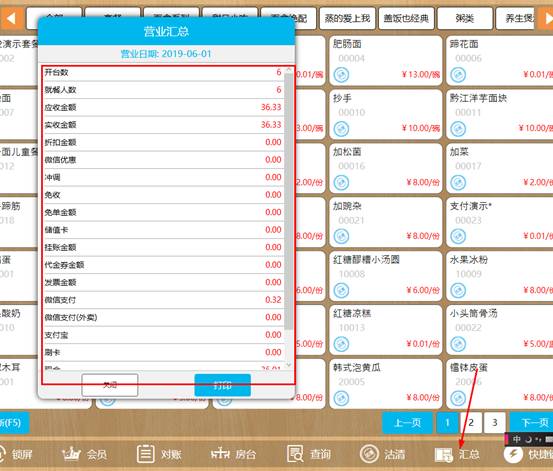Click the 代金券金额 row
This screenshot has width=553, height=471.
164,265
